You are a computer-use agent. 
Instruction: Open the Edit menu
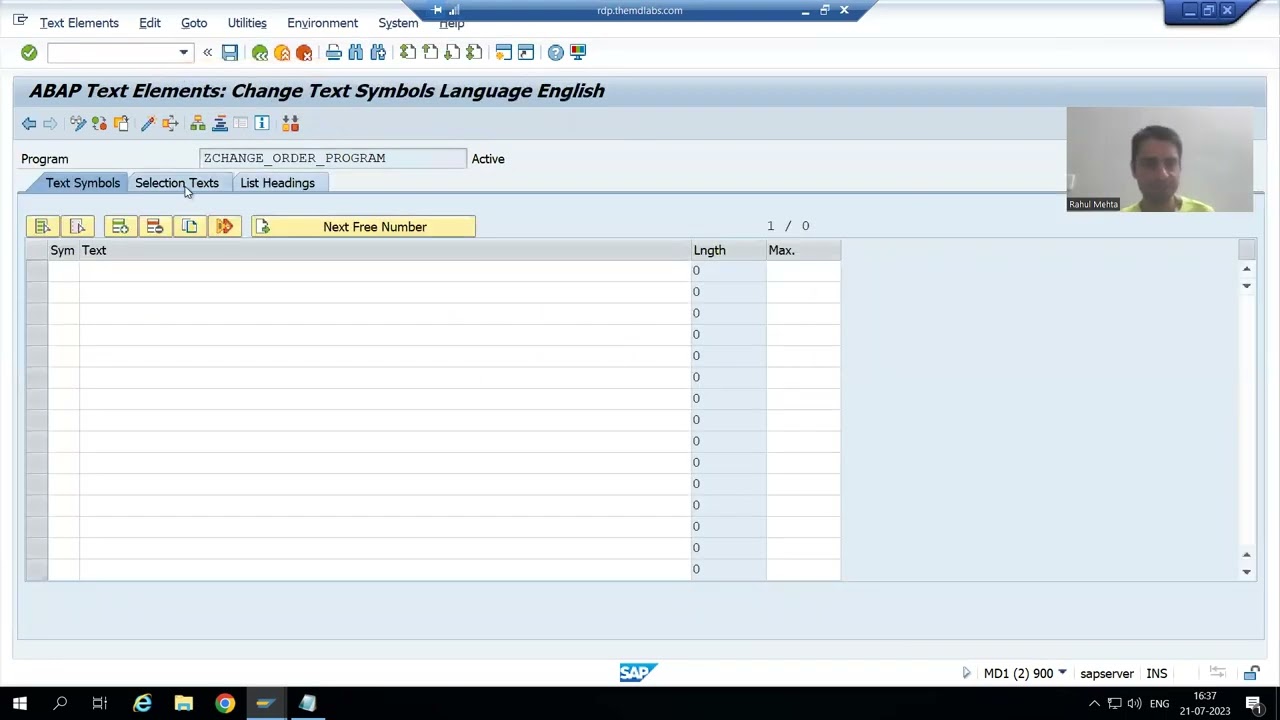click(150, 23)
